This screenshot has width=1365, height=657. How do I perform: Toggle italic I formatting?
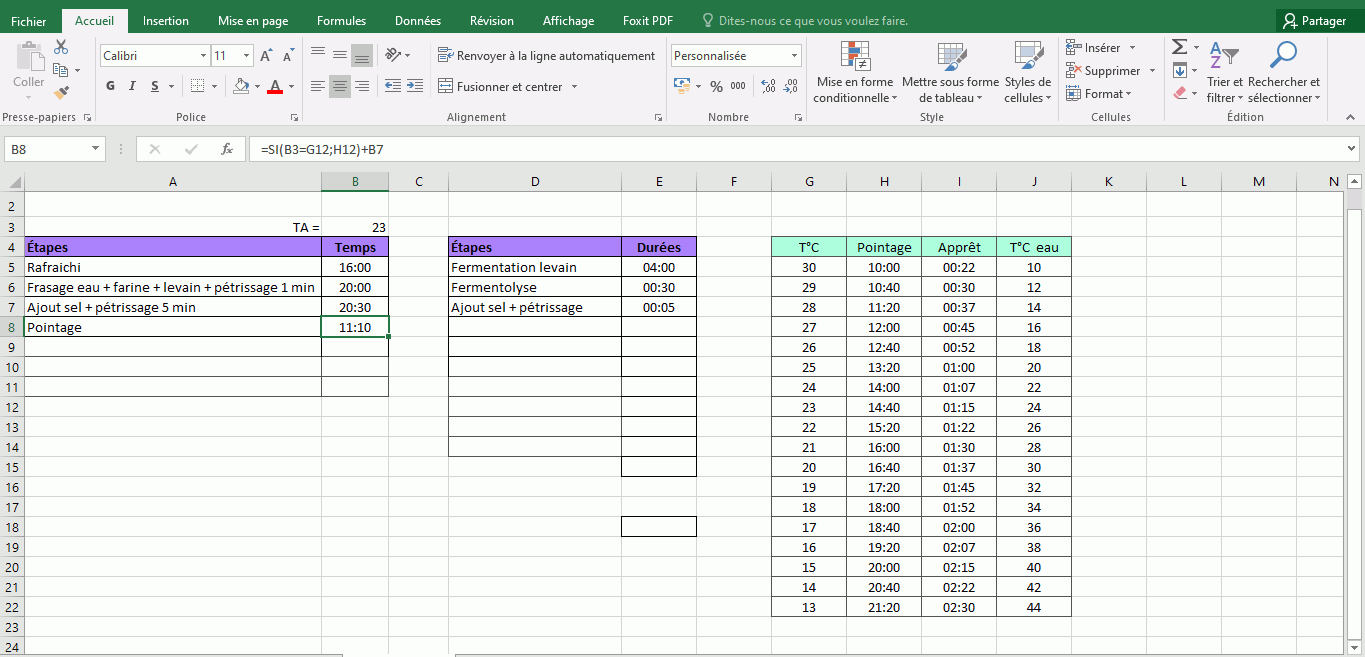point(133,87)
